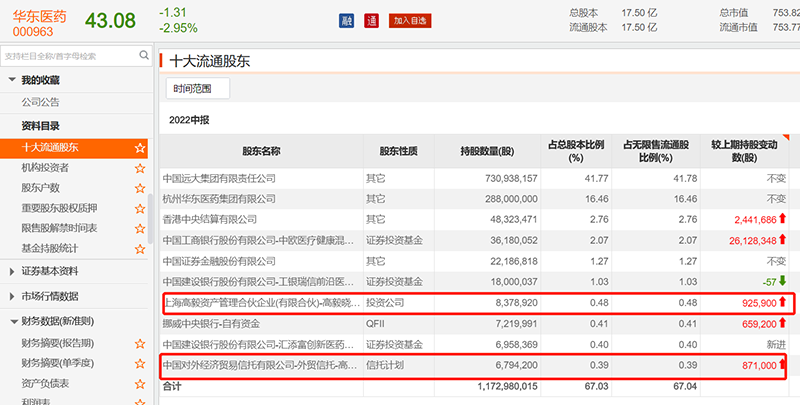Viewport: 800px width, 405px height.
Task: Open 财务摘要(单季度) in sidebar
Action: [58, 363]
